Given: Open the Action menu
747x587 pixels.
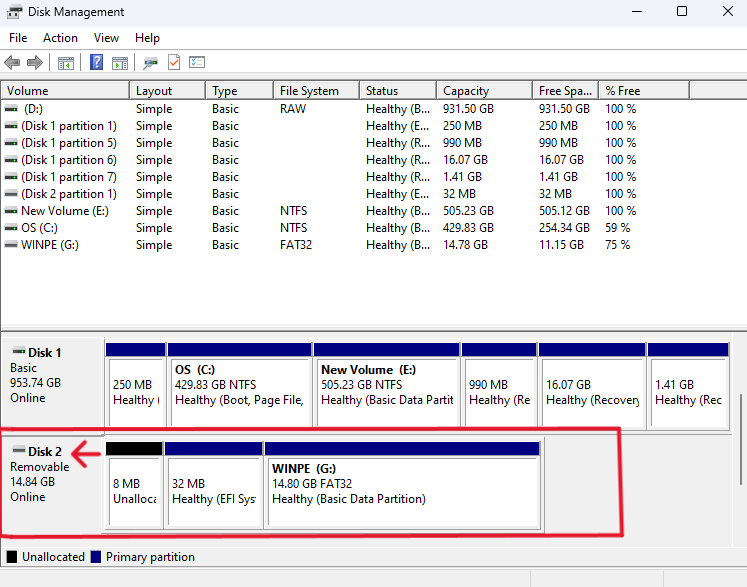Looking at the screenshot, I should coord(60,38).
